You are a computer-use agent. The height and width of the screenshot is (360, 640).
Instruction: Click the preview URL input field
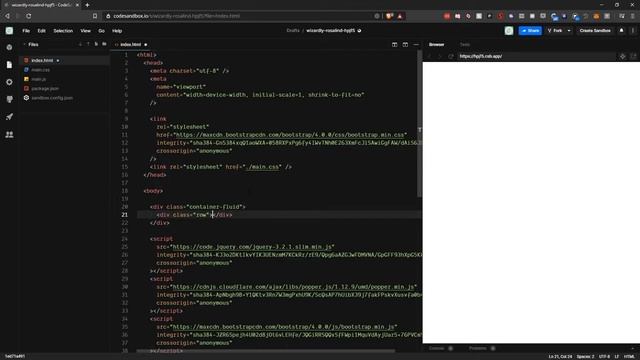[x=537, y=56]
